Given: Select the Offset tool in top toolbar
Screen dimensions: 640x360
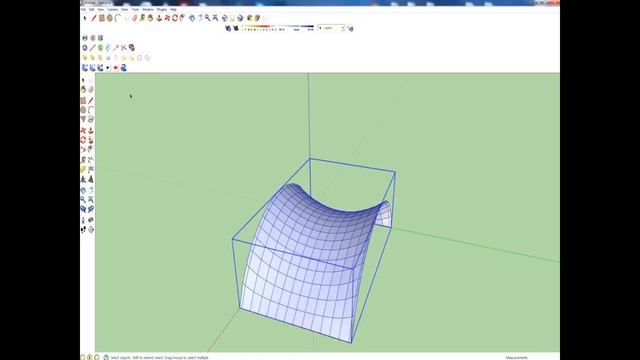Looking at the screenshot, I should pyautogui.click(x=182, y=18).
